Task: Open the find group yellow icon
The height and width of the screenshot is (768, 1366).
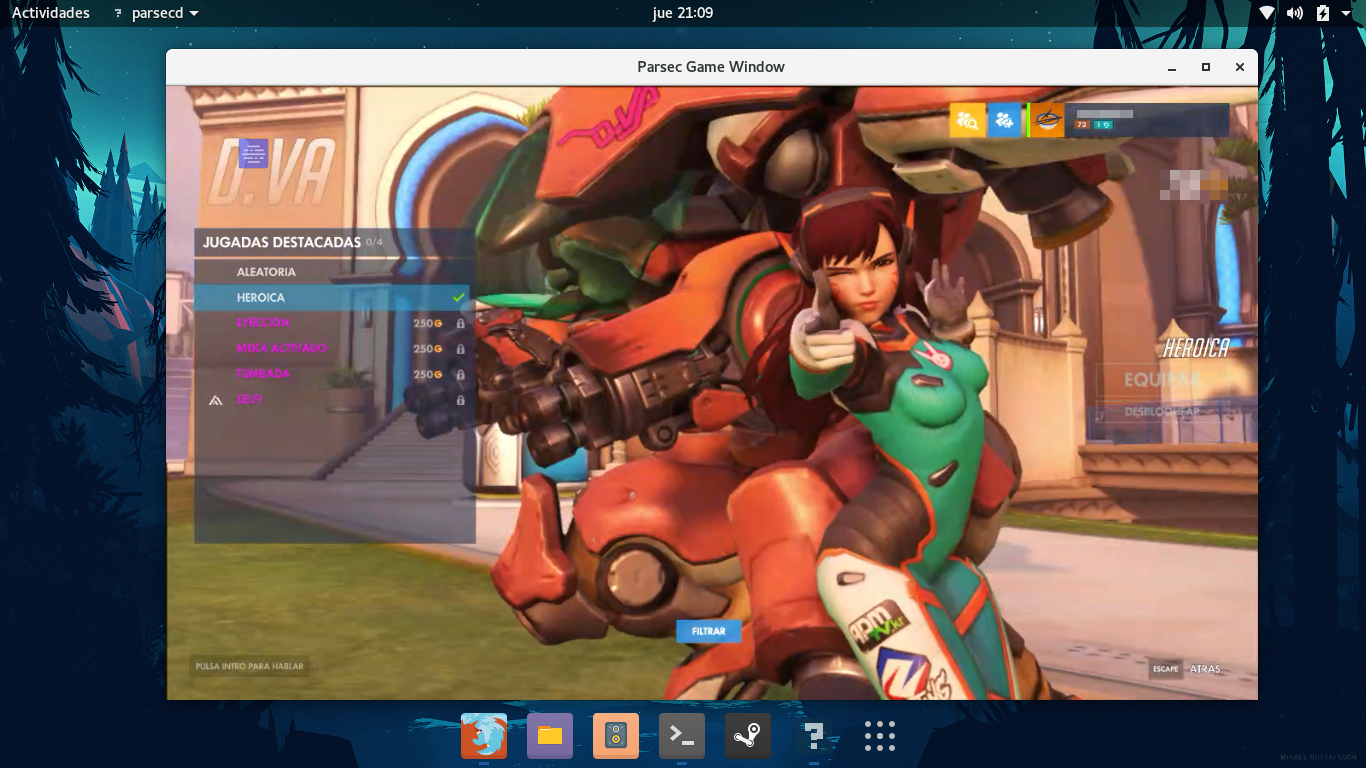Action: coord(967,120)
